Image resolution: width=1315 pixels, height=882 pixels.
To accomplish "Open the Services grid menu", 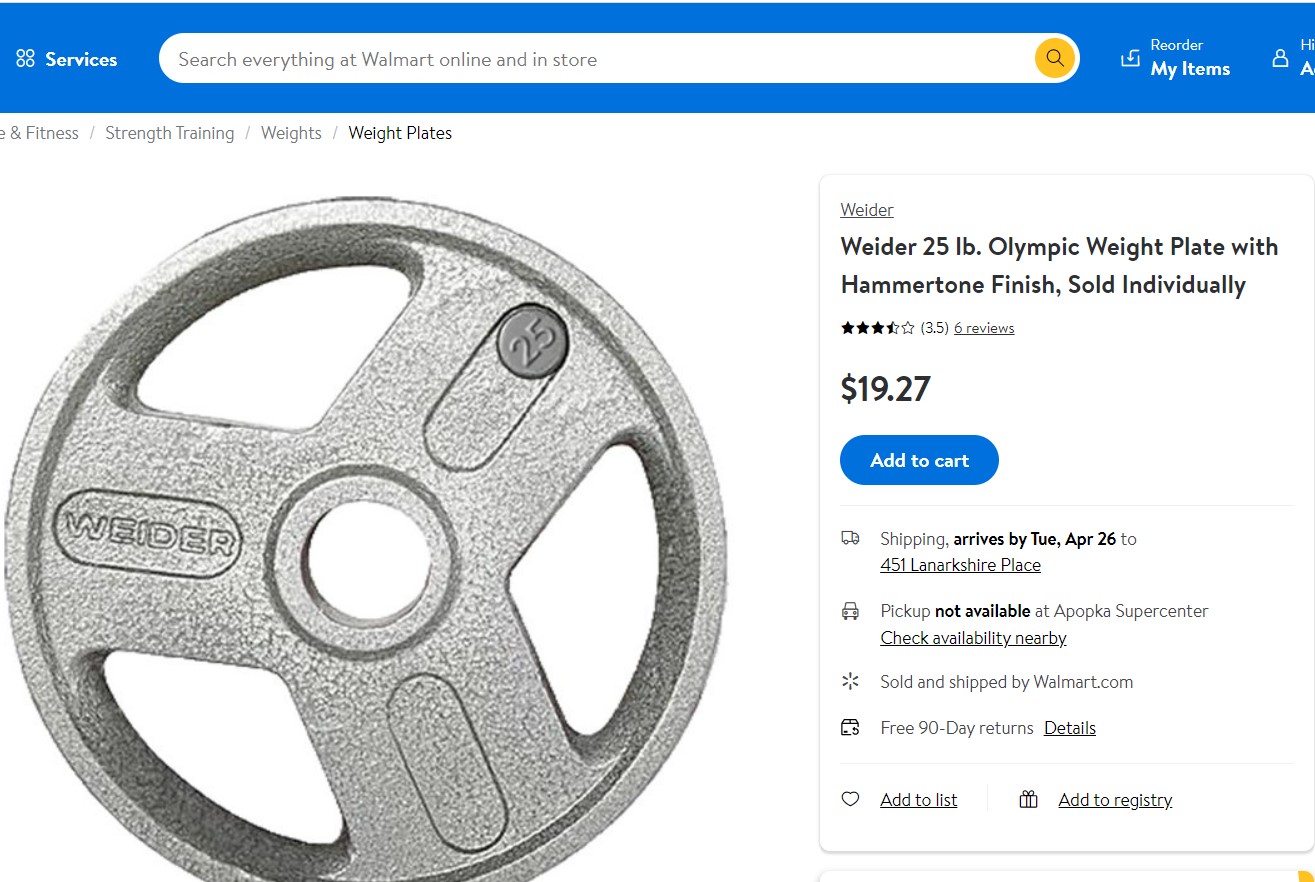I will click(26, 59).
